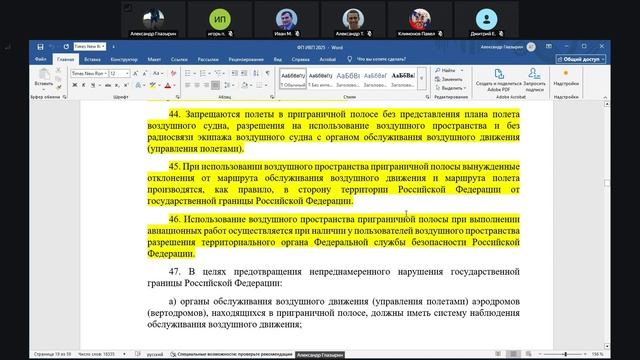Apply subscript formatting
Viewport: 640px width, 360px height.
pos(117,85)
